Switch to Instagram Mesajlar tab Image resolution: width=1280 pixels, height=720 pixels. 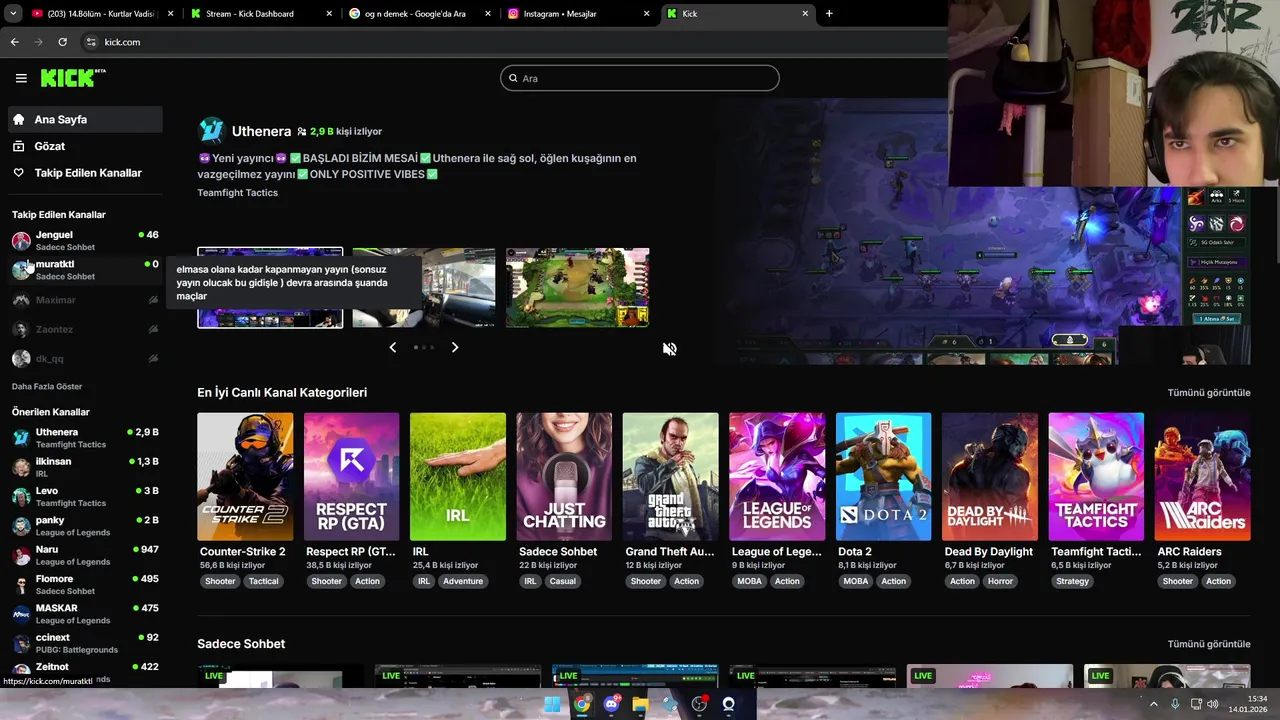click(577, 14)
